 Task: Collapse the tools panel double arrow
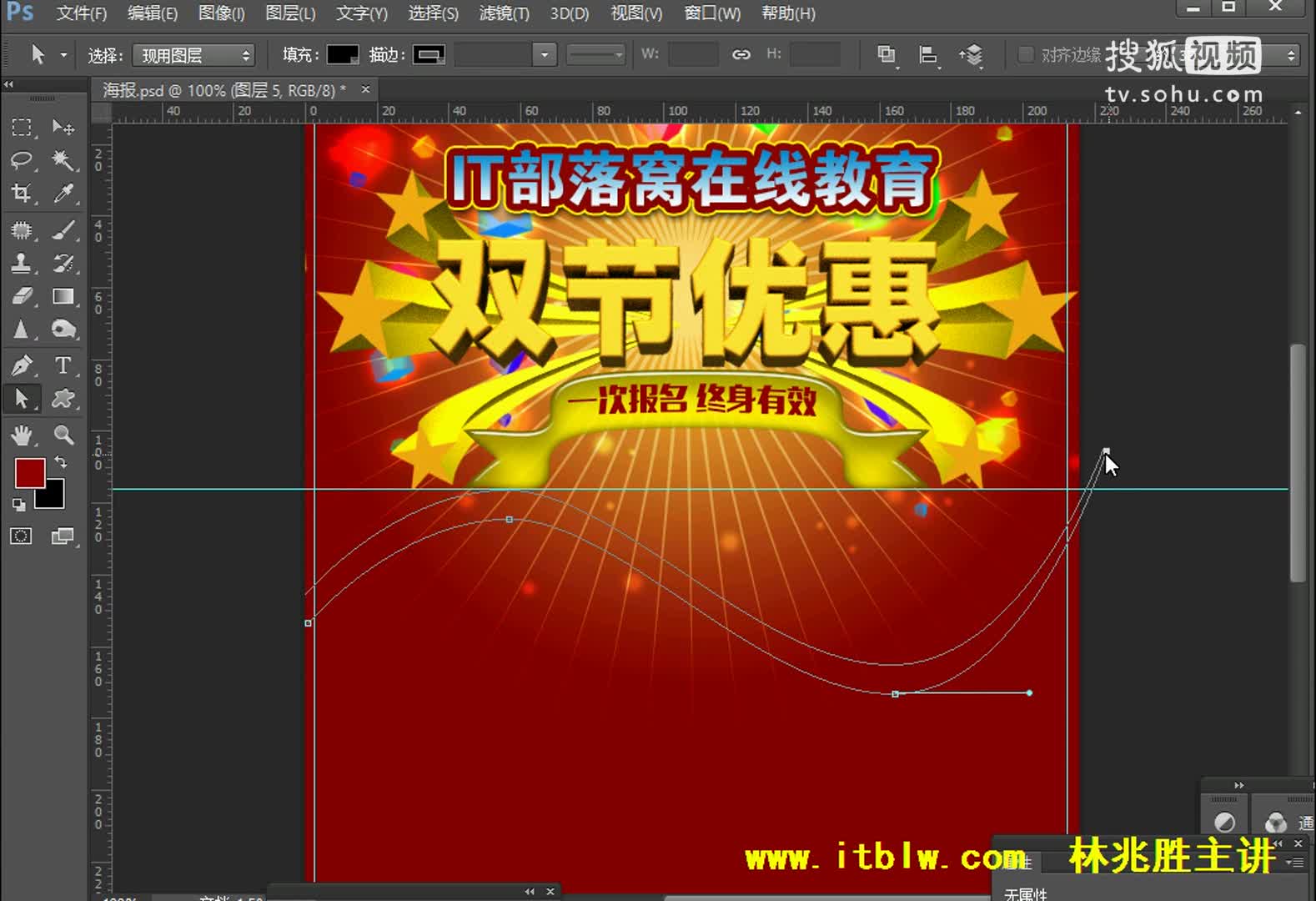[x=8, y=83]
